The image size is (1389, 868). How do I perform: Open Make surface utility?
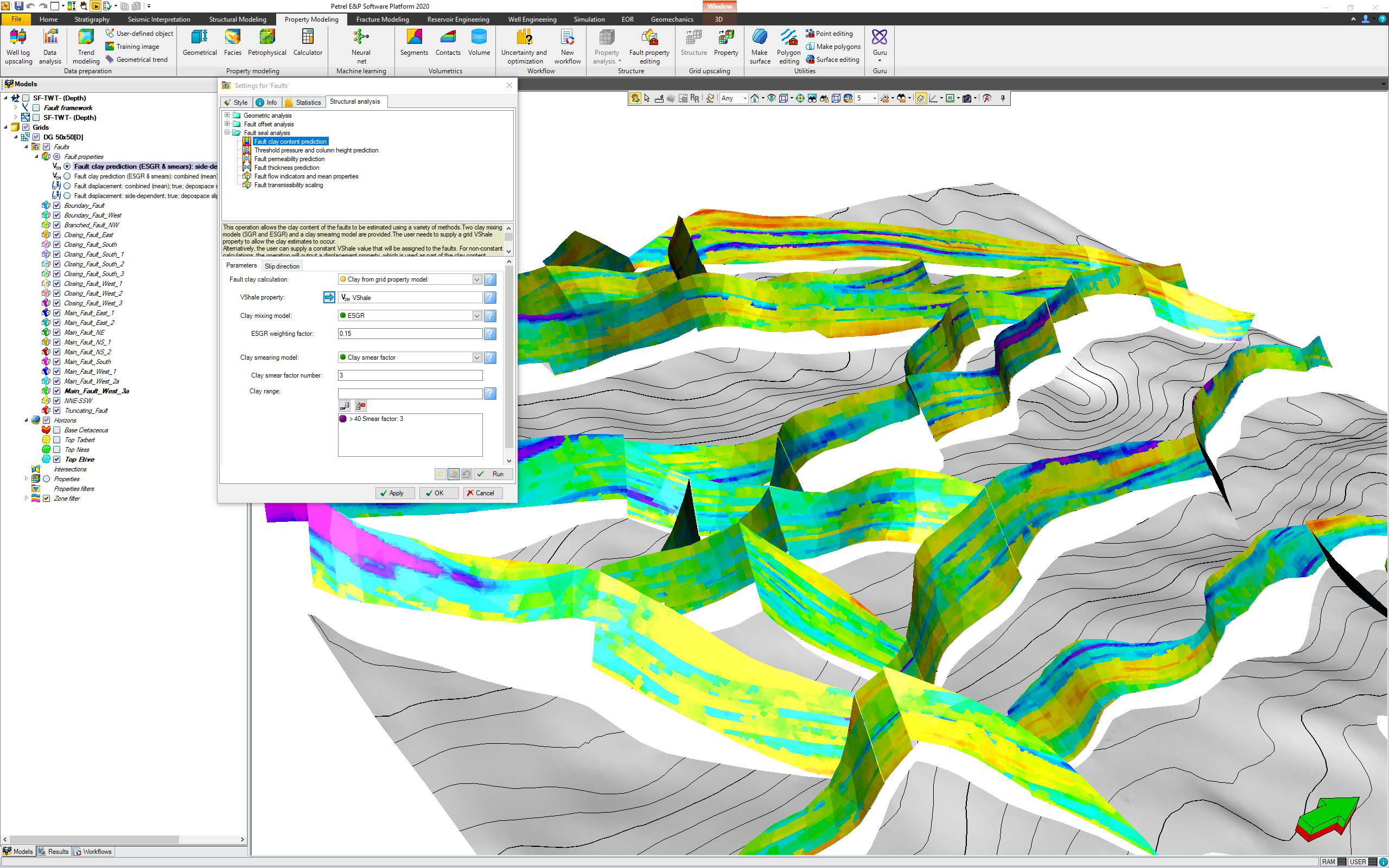[760, 47]
